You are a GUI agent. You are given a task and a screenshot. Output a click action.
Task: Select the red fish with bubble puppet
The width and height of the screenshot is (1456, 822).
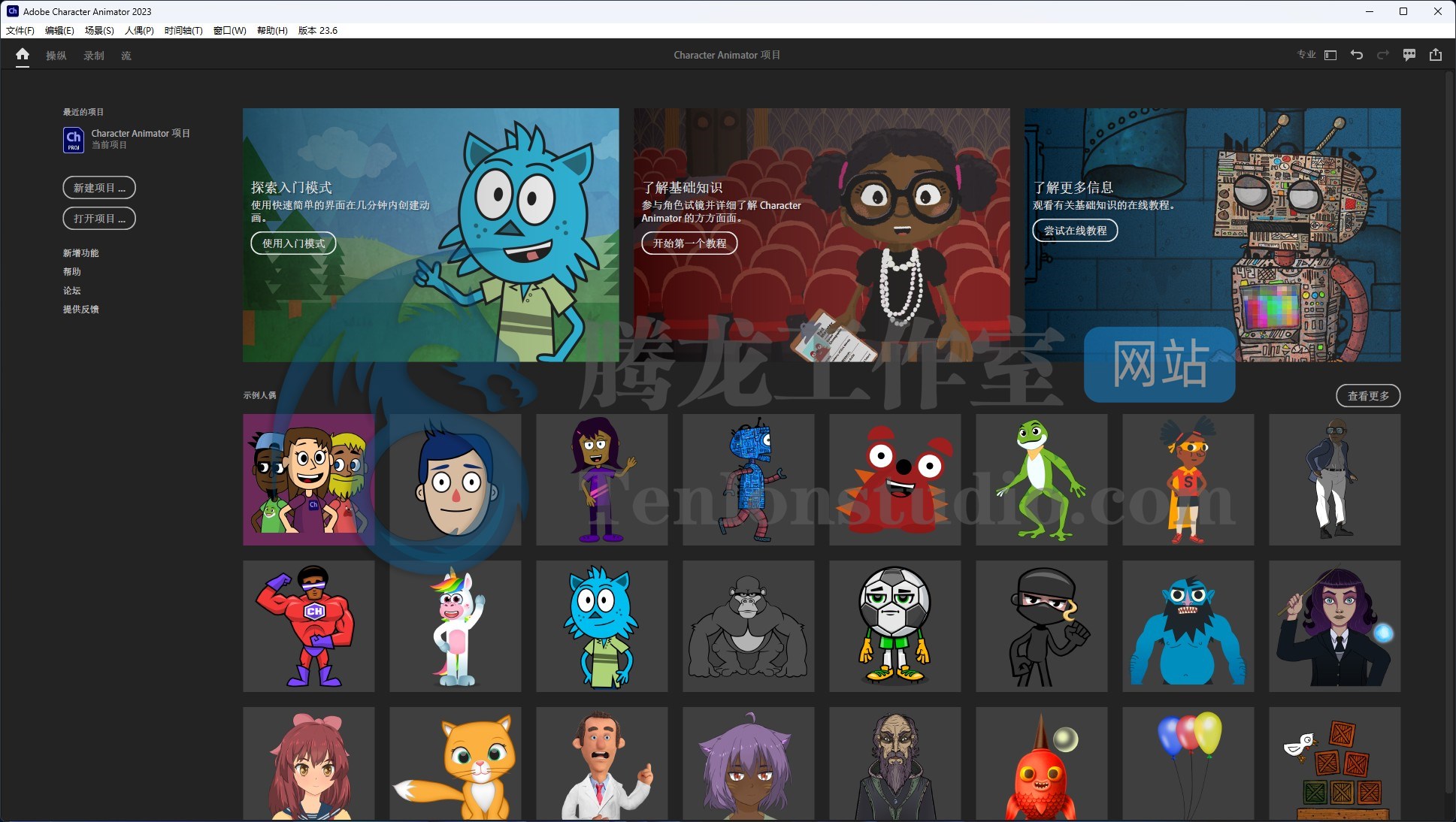pos(1042,763)
